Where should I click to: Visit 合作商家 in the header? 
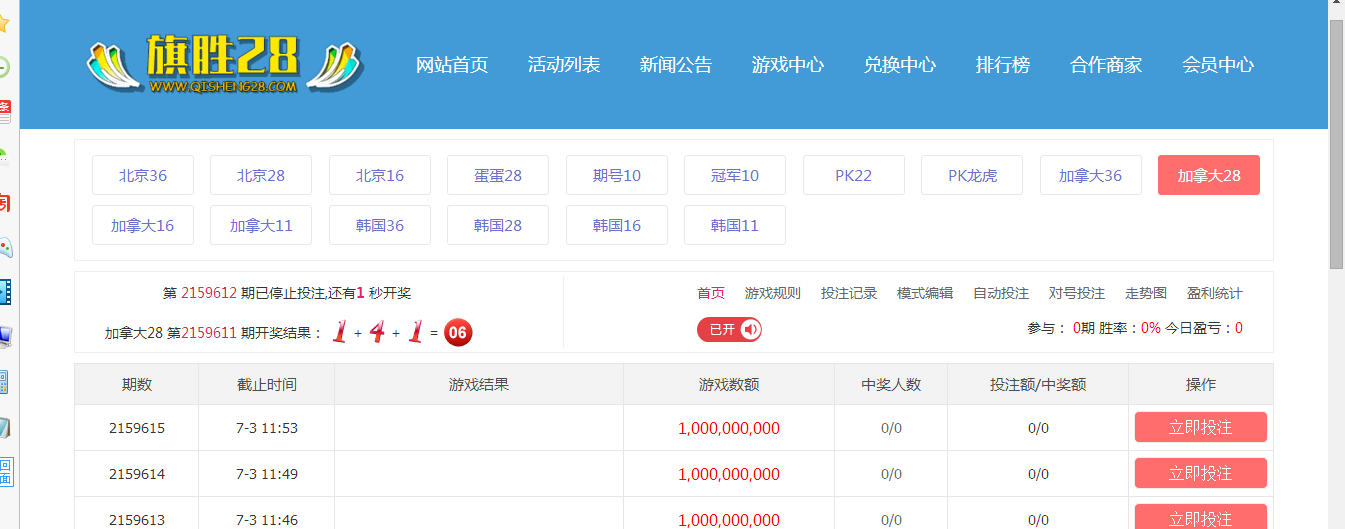coord(1106,65)
